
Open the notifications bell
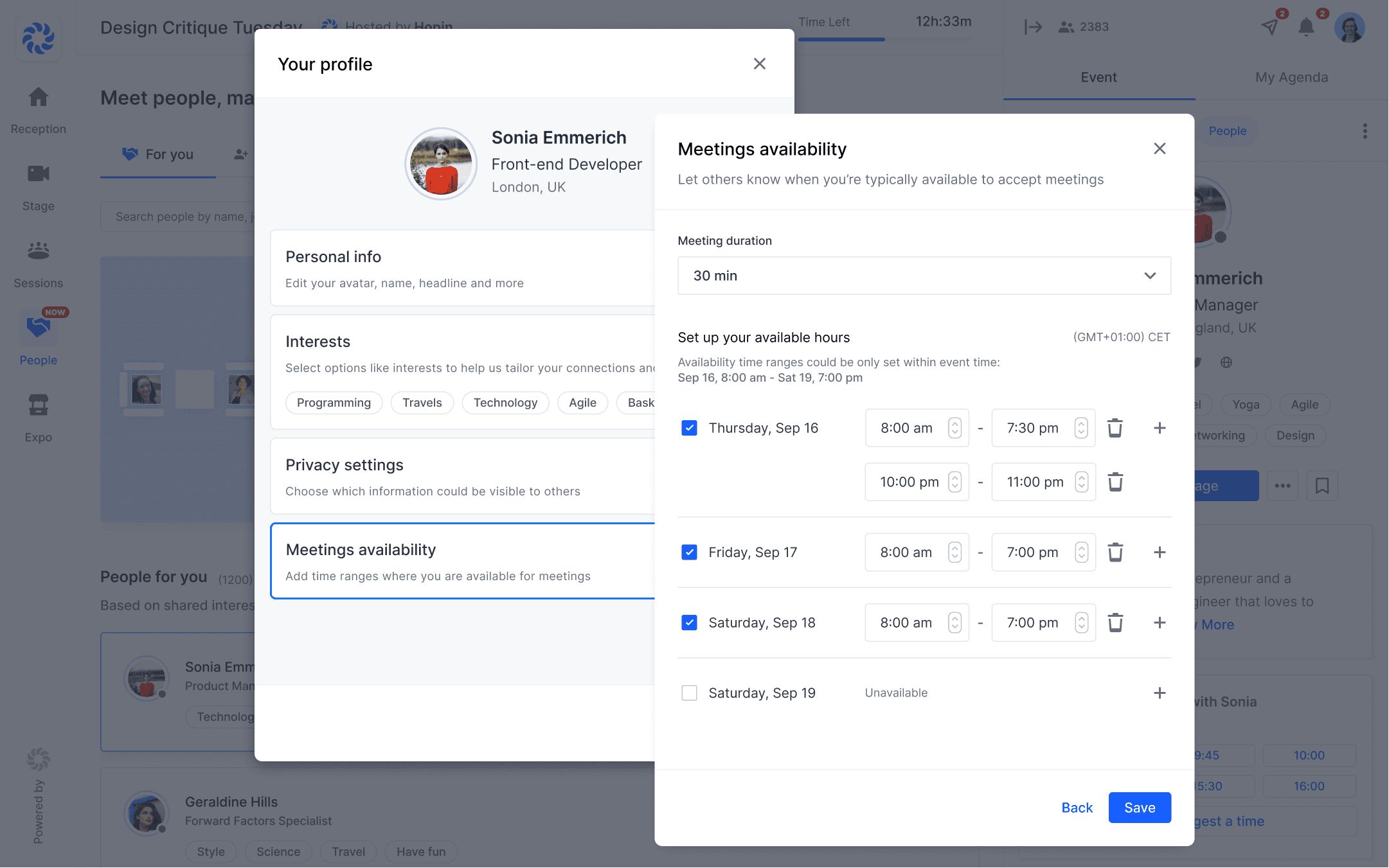1306,27
